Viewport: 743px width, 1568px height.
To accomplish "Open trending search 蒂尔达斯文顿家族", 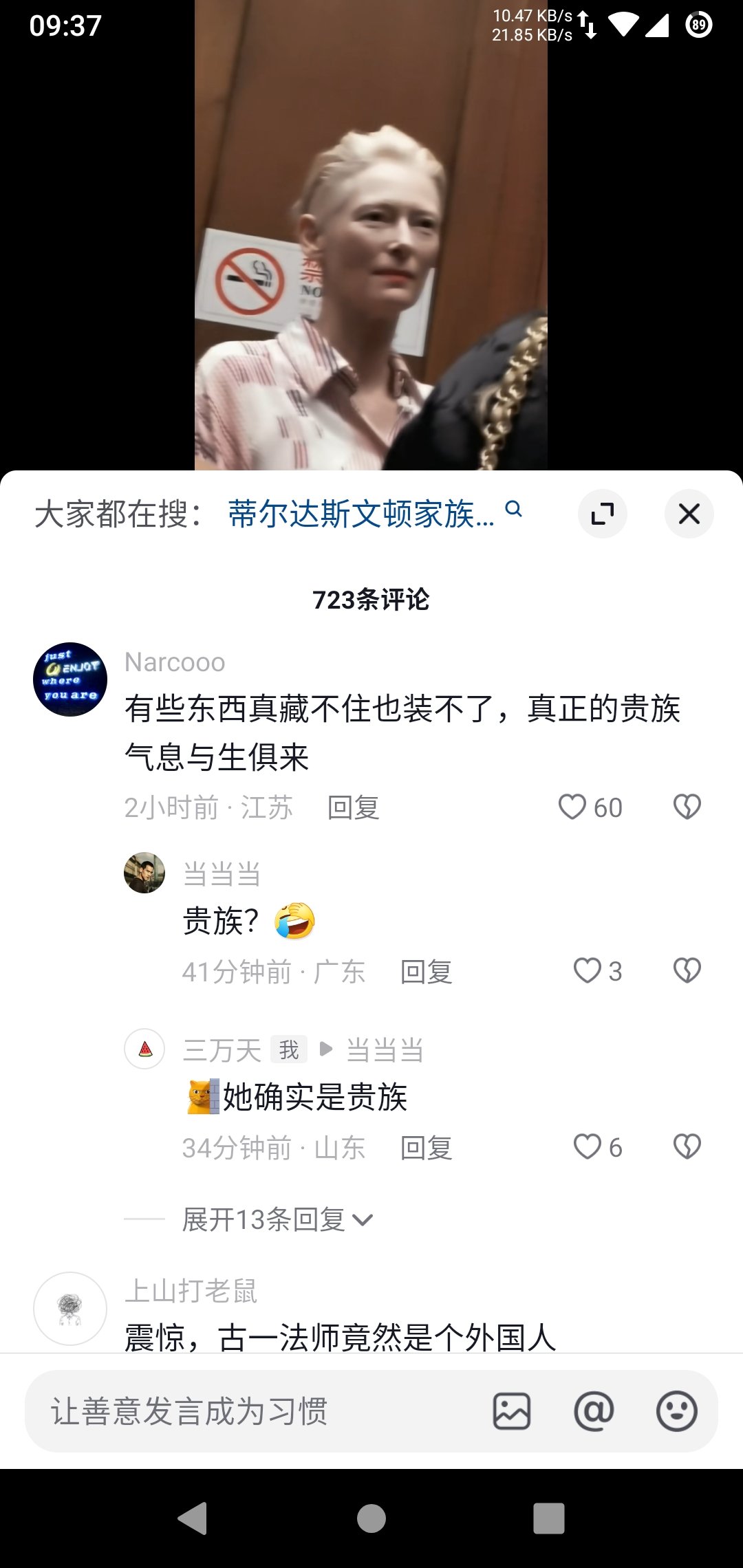I will pyautogui.click(x=361, y=514).
